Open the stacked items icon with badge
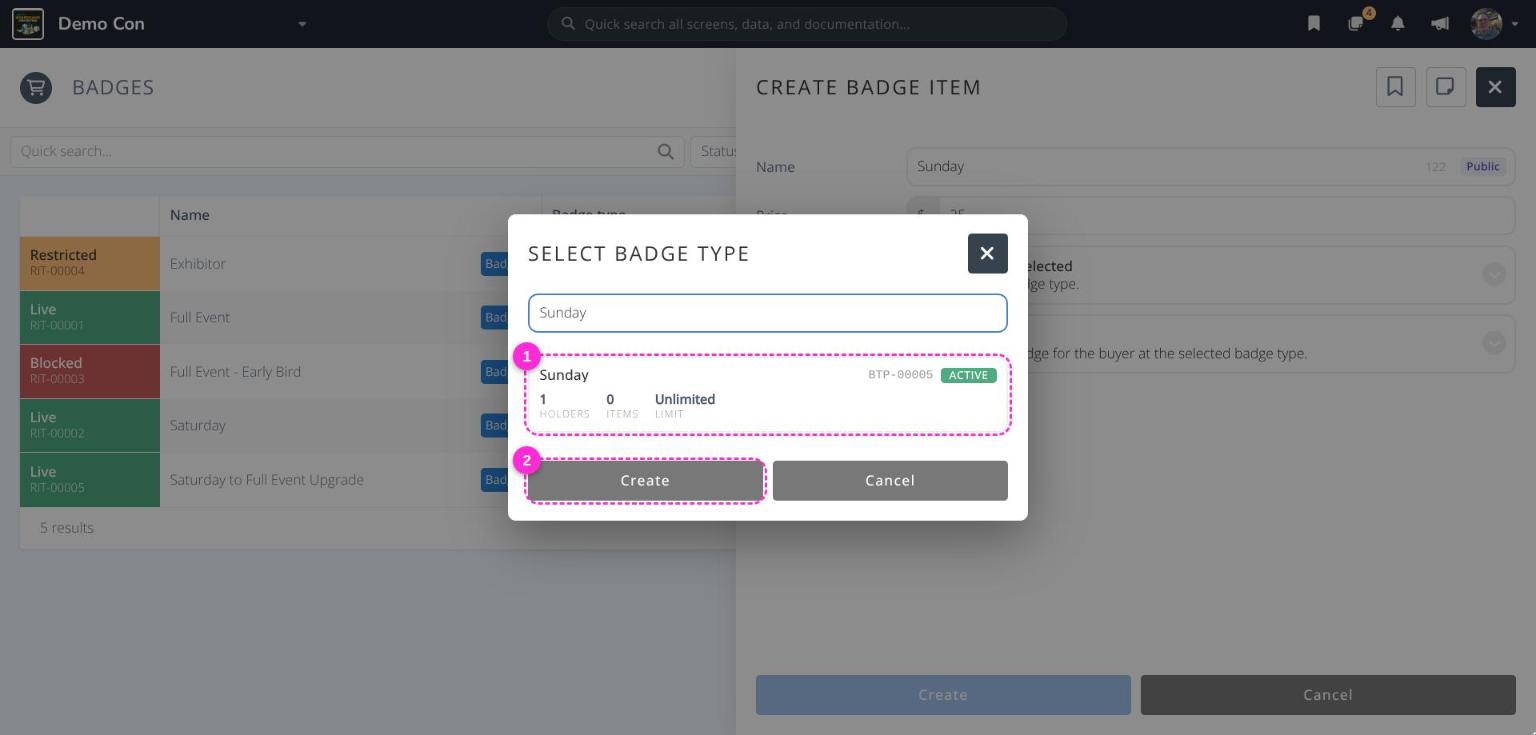This screenshot has width=1536, height=735. pyautogui.click(x=1357, y=23)
